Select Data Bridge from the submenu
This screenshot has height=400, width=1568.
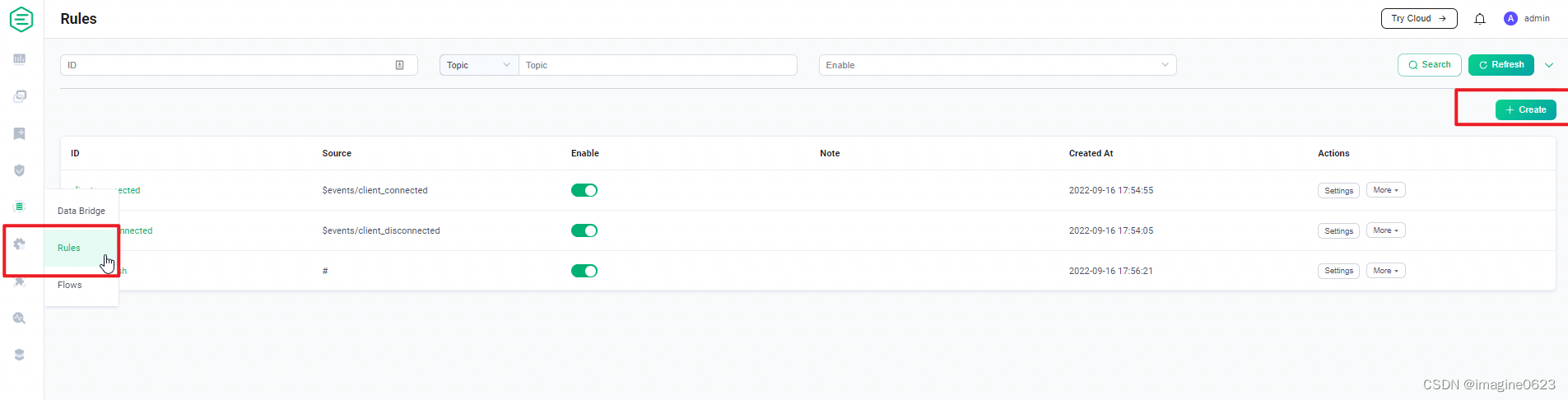(81, 211)
